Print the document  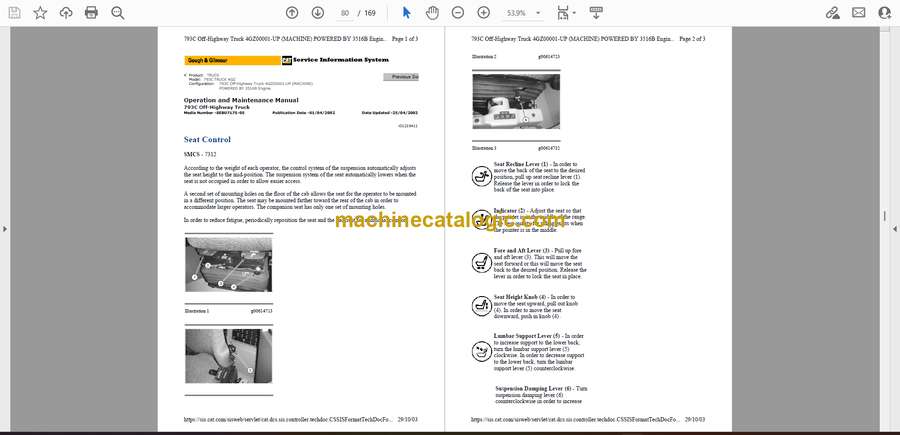91,13
